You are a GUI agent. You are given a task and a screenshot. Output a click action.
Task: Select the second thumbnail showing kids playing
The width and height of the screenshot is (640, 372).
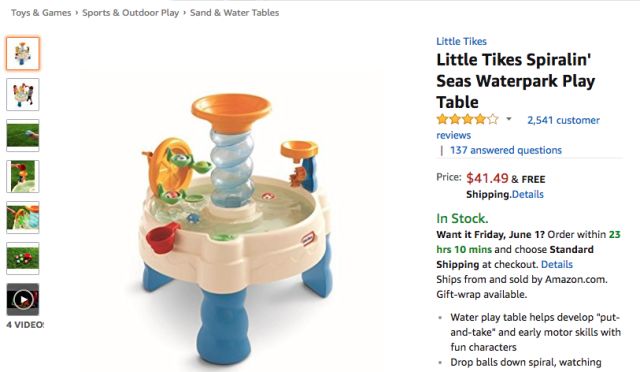(x=23, y=94)
